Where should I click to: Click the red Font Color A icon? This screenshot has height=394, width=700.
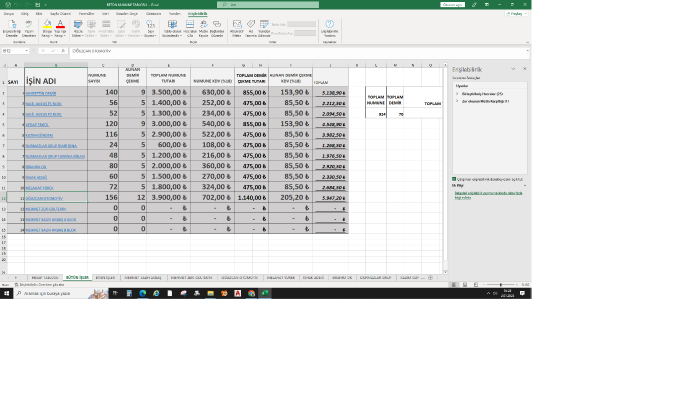pyautogui.click(x=60, y=25)
